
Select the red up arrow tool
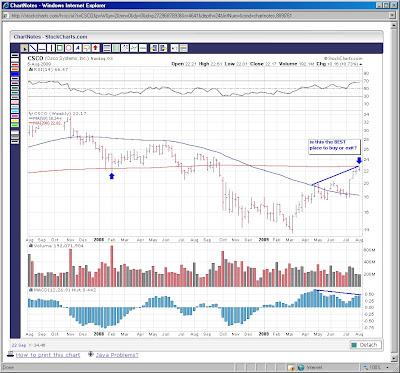[95, 48]
